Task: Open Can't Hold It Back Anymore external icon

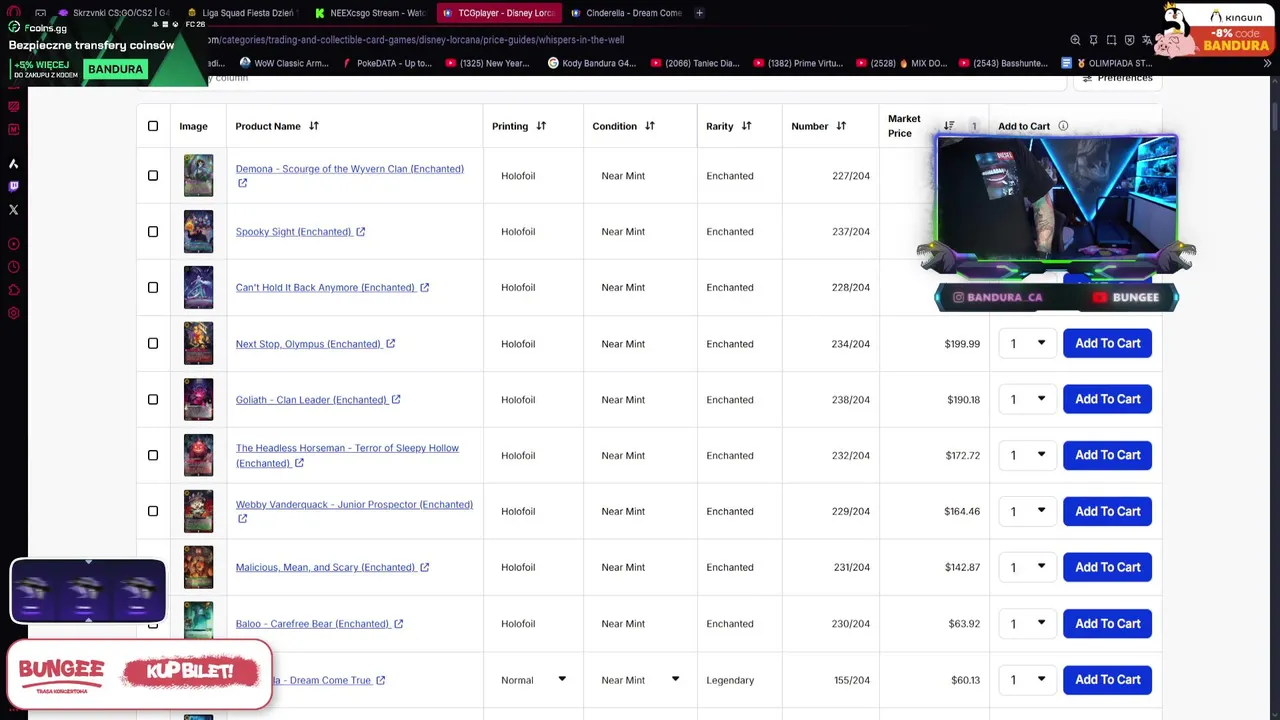Action: click(424, 288)
